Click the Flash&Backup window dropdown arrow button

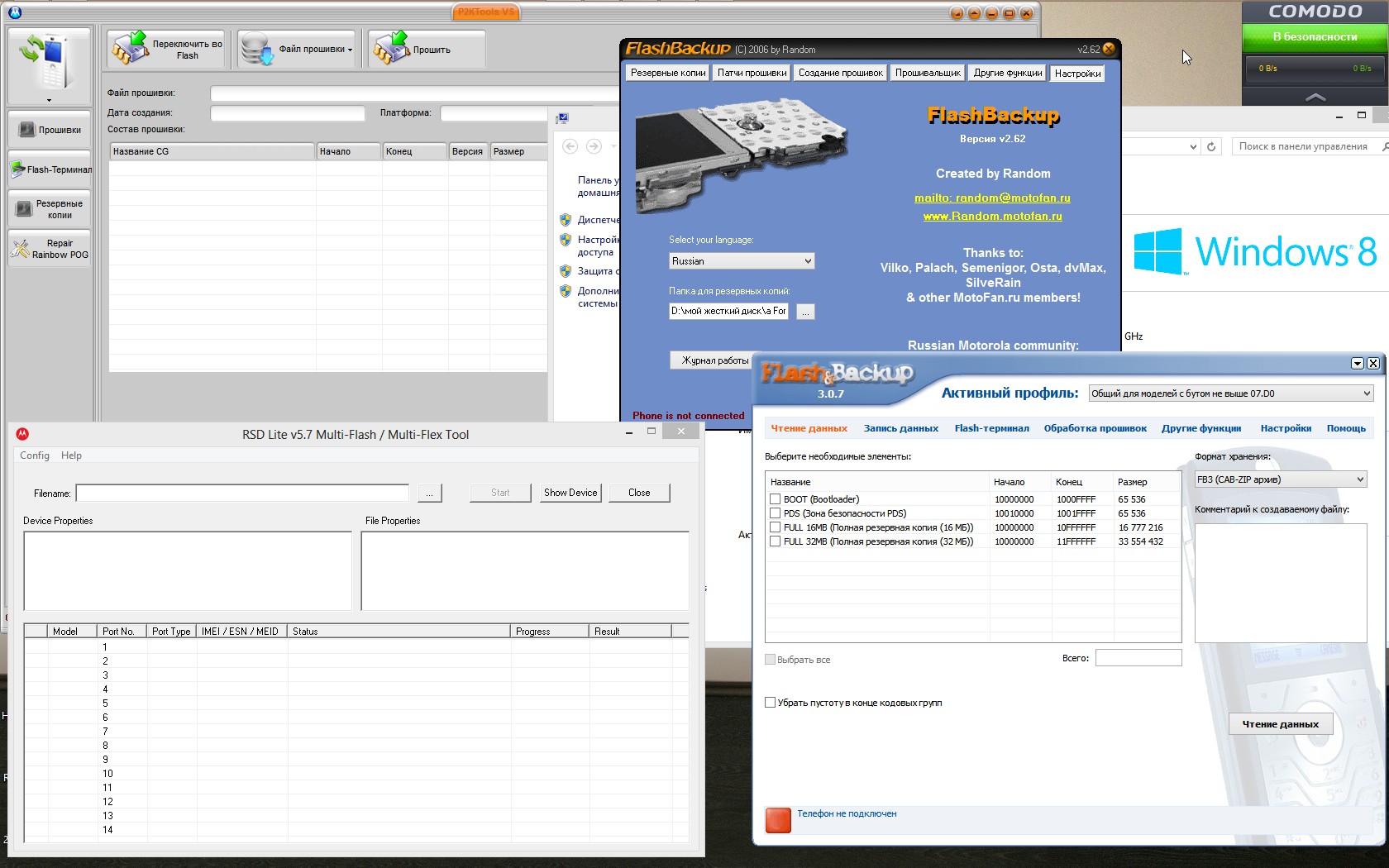[1358, 364]
